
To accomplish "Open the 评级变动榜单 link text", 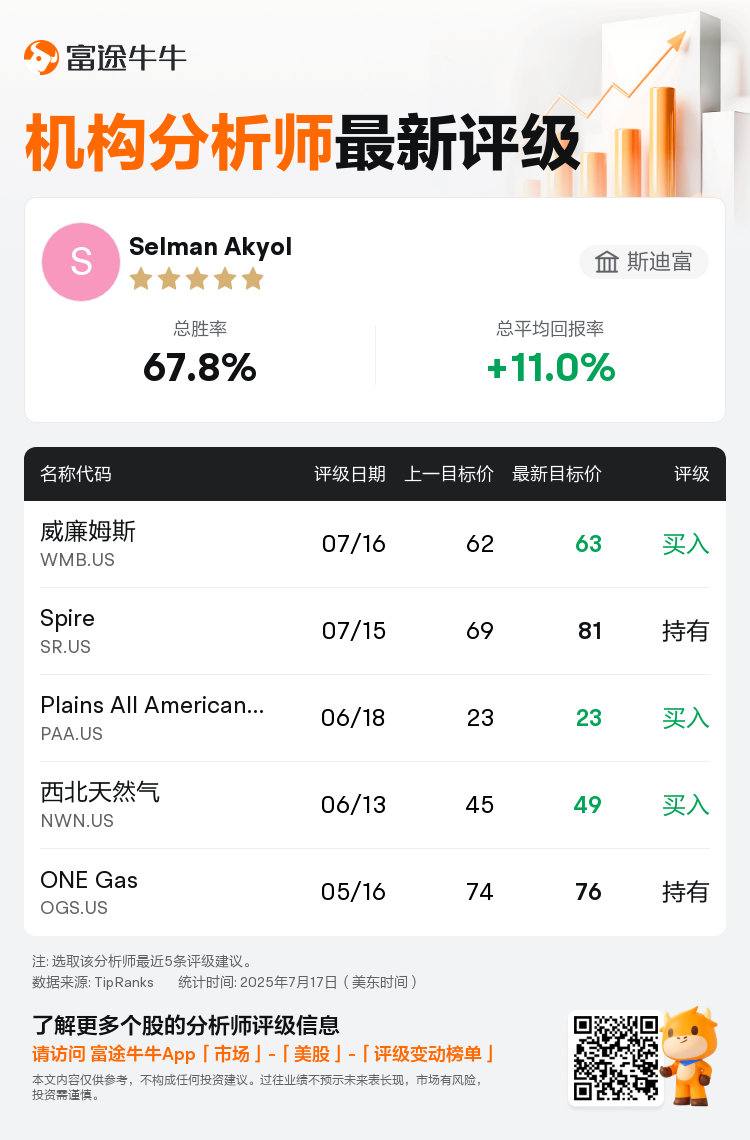I will (427, 1054).
